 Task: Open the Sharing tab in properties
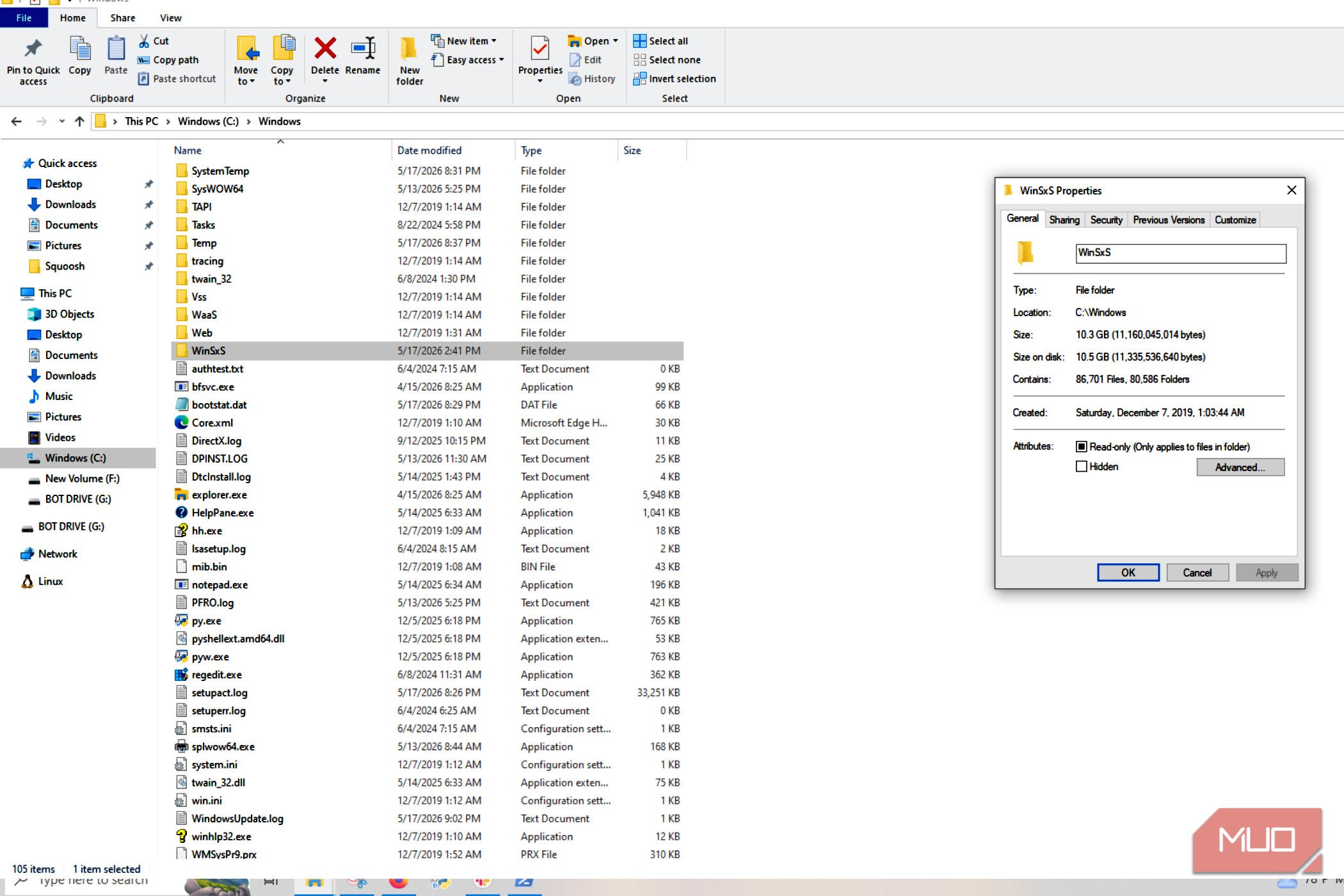pos(1064,220)
